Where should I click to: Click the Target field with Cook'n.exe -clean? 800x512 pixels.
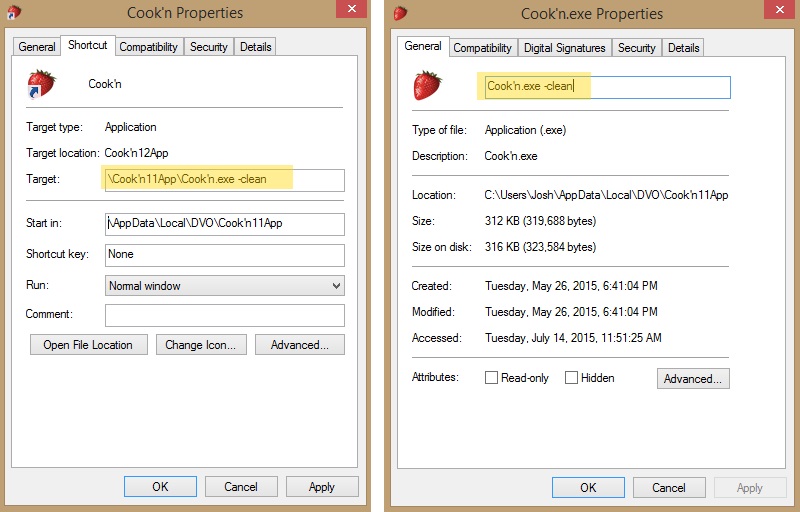[x=224, y=180]
